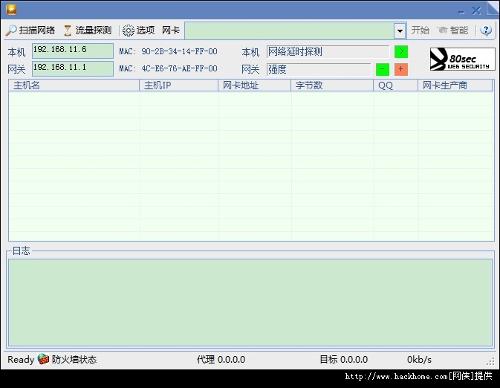Click the Ready status text
Image resolution: width=500 pixels, height=388 pixels.
[21, 360]
